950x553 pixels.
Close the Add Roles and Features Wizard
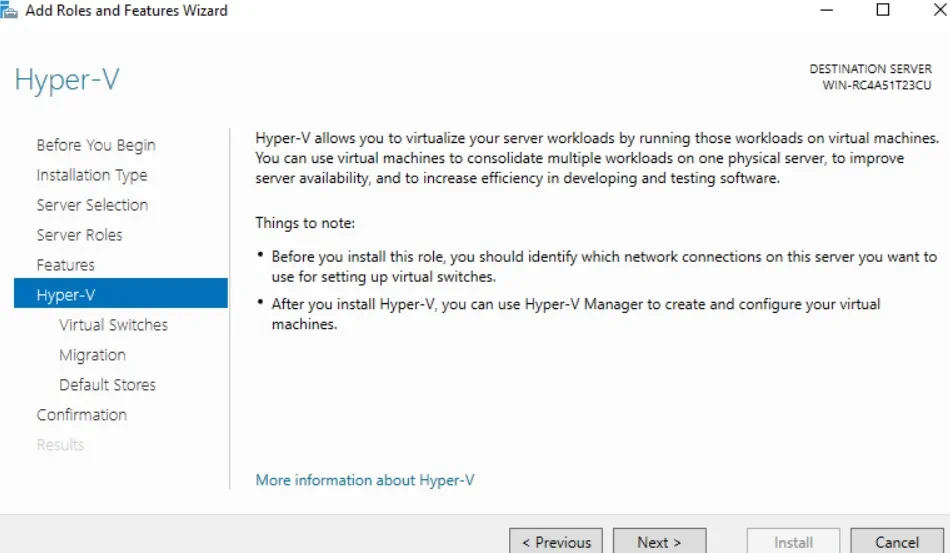pyautogui.click(x=938, y=10)
